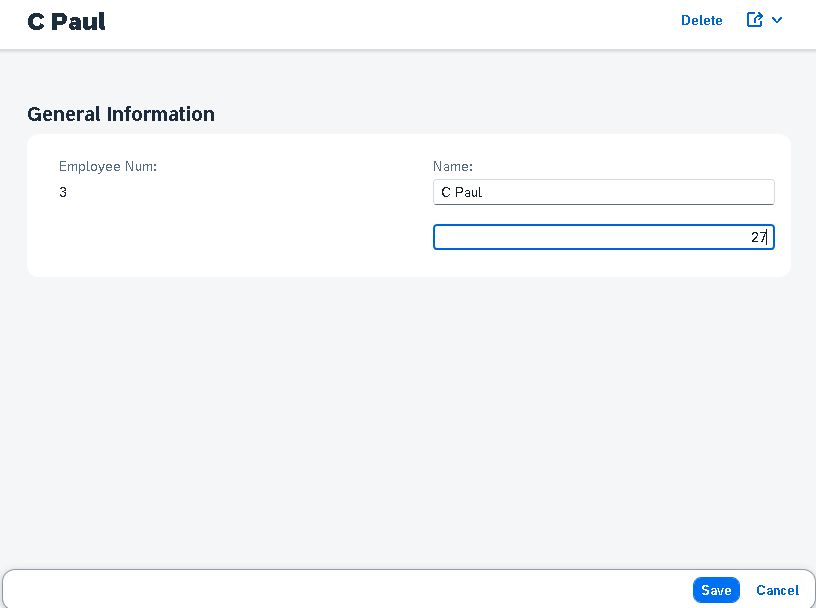Open the share export icon in header

tap(755, 20)
